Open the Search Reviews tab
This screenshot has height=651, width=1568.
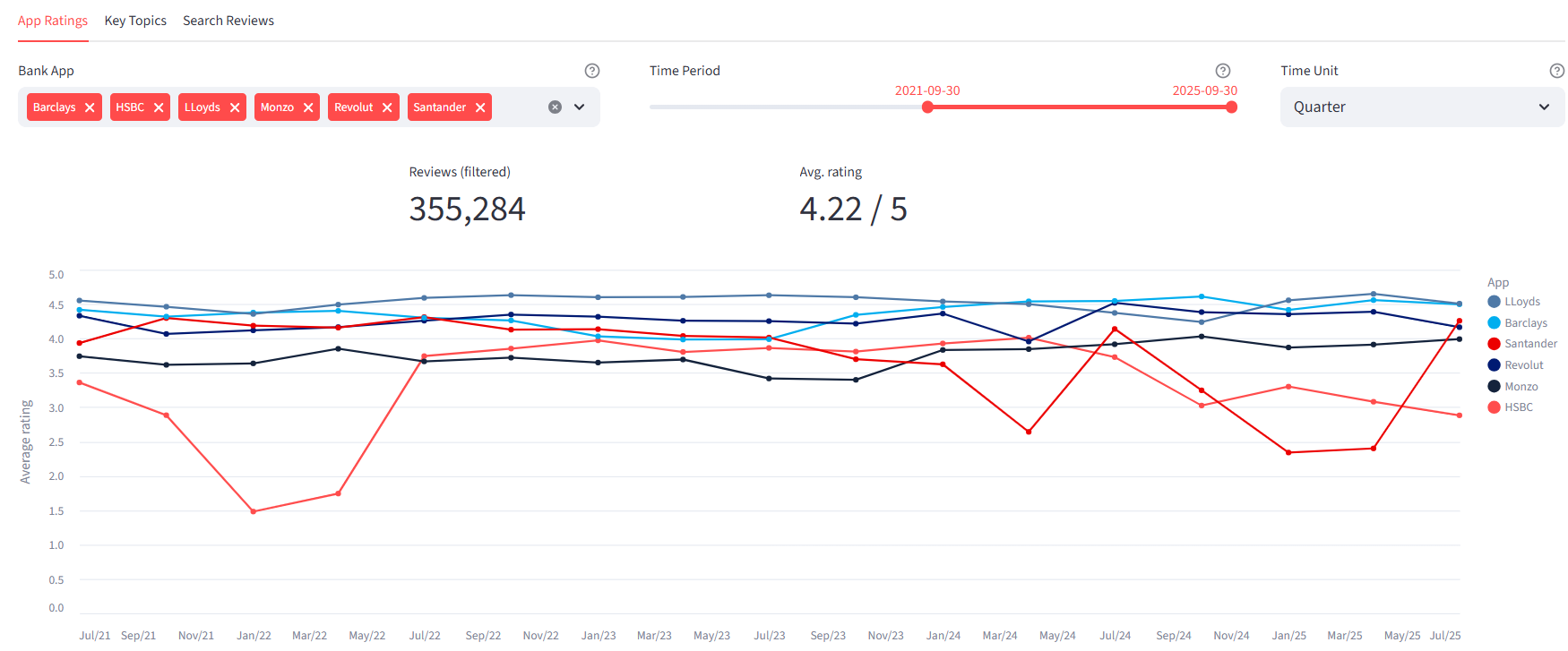click(x=228, y=21)
